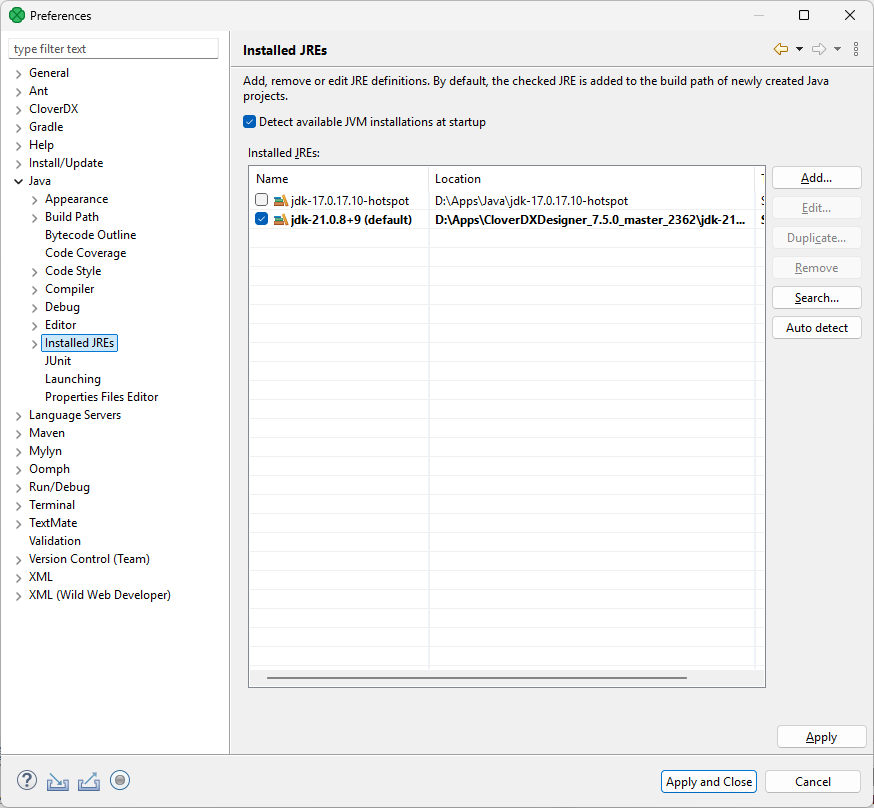Select the Oomph tree item

coord(49,469)
